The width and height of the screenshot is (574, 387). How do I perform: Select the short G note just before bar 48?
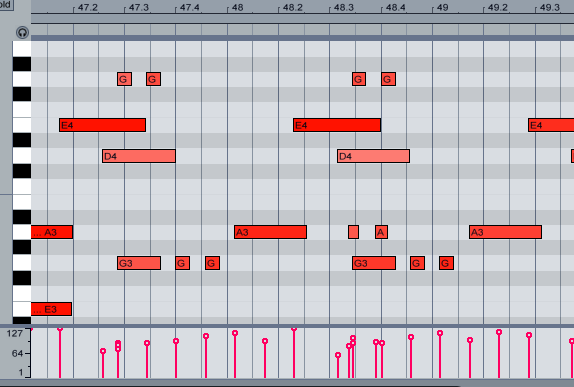pyautogui.click(x=212, y=263)
